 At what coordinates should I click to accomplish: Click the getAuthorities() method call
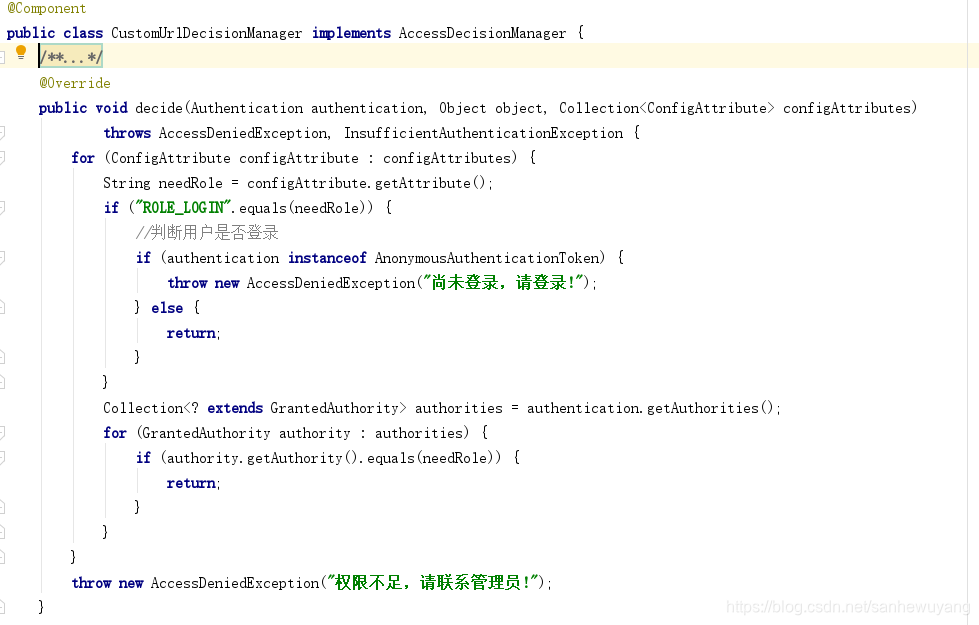710,408
